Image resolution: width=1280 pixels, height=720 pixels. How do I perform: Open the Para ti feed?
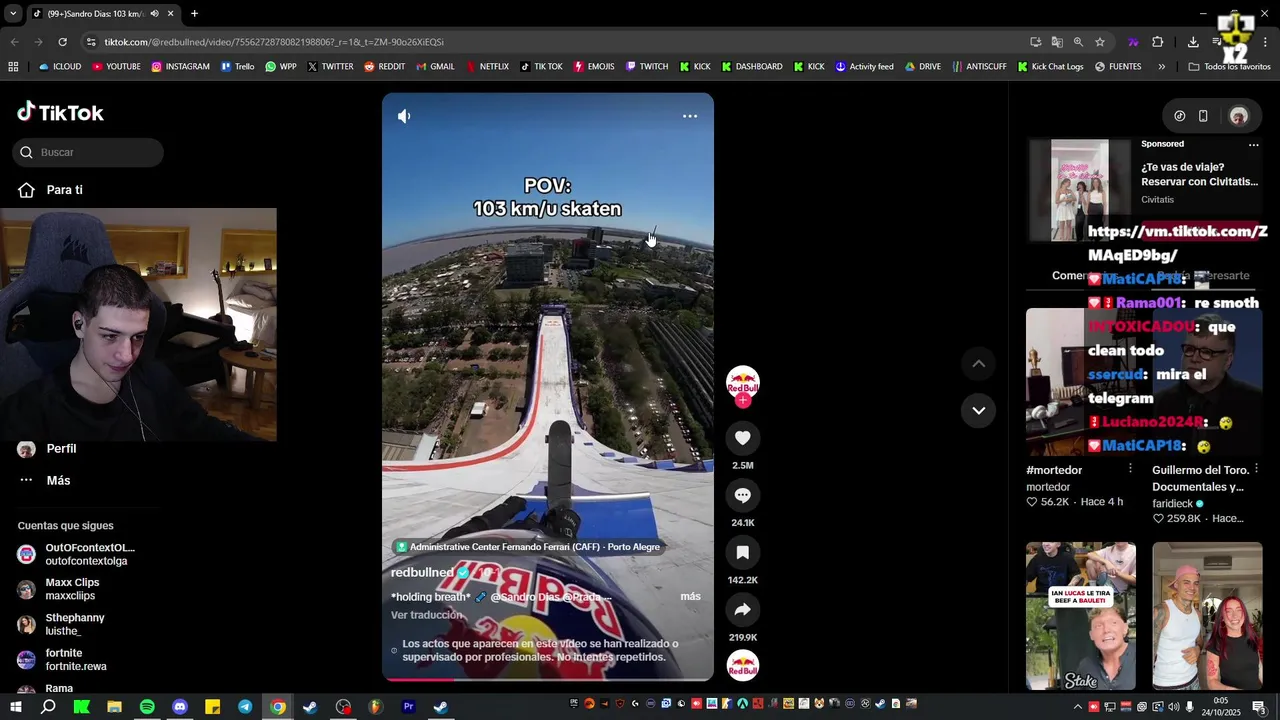(64, 190)
